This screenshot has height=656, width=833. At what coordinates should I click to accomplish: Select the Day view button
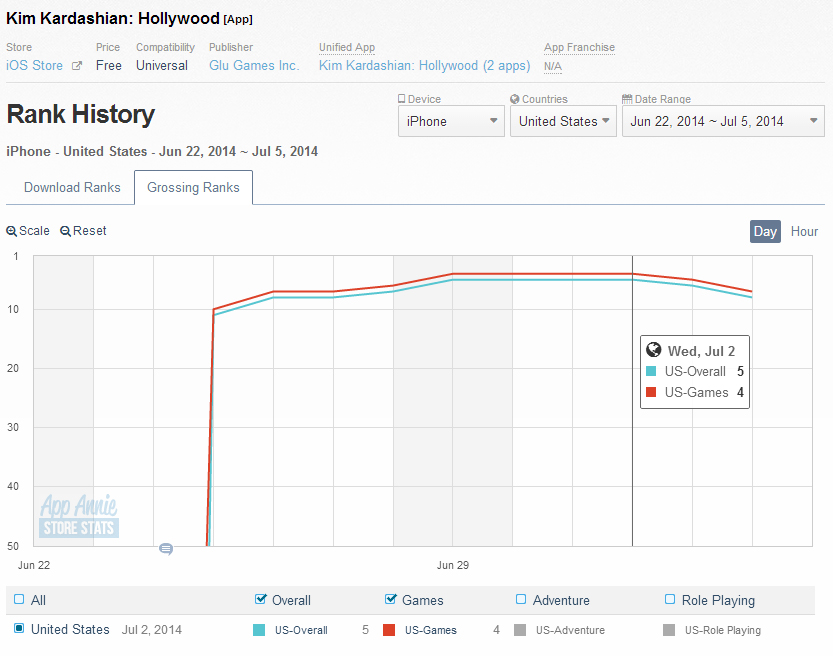pos(765,232)
